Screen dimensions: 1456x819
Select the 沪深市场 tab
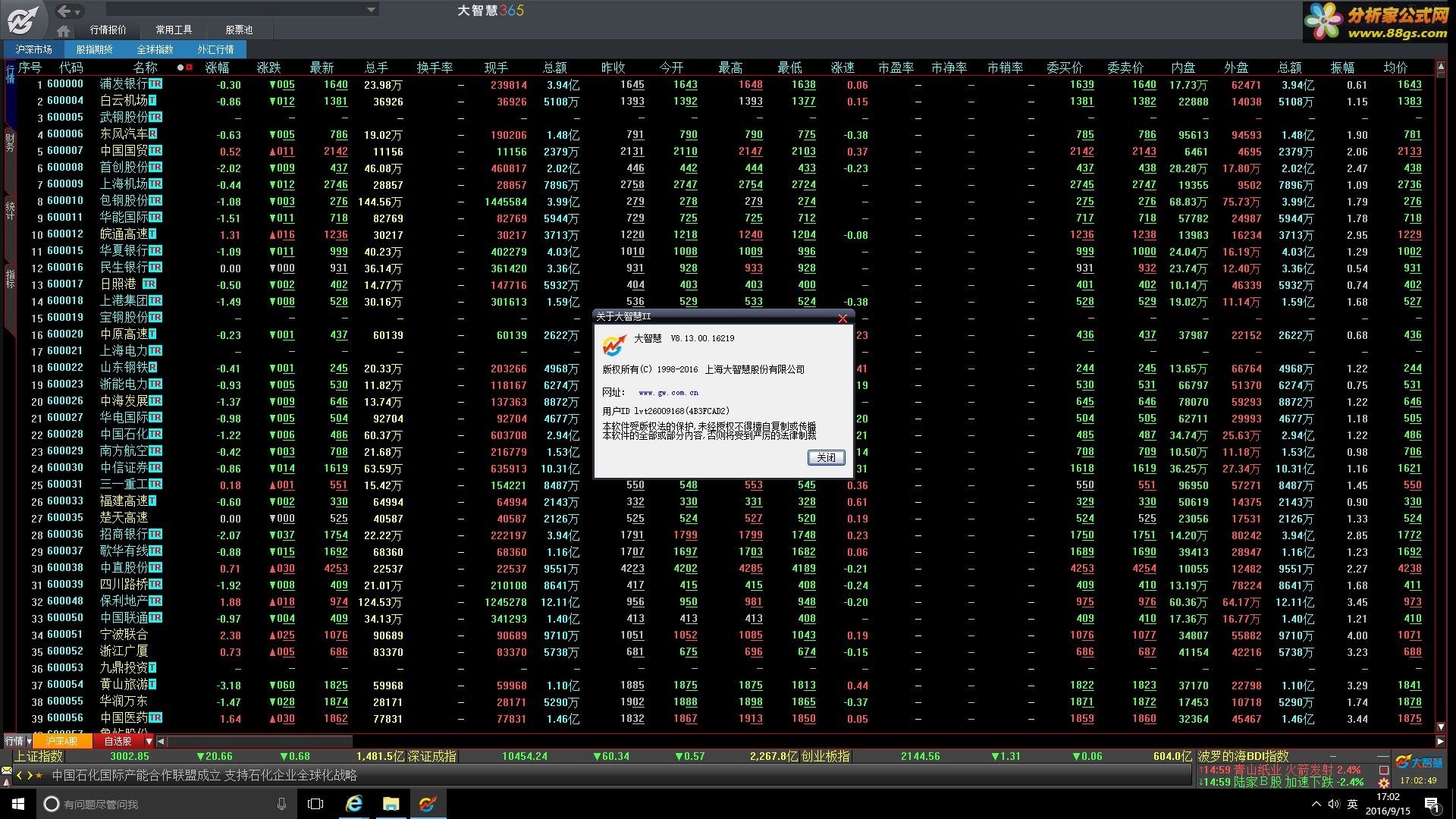point(33,49)
